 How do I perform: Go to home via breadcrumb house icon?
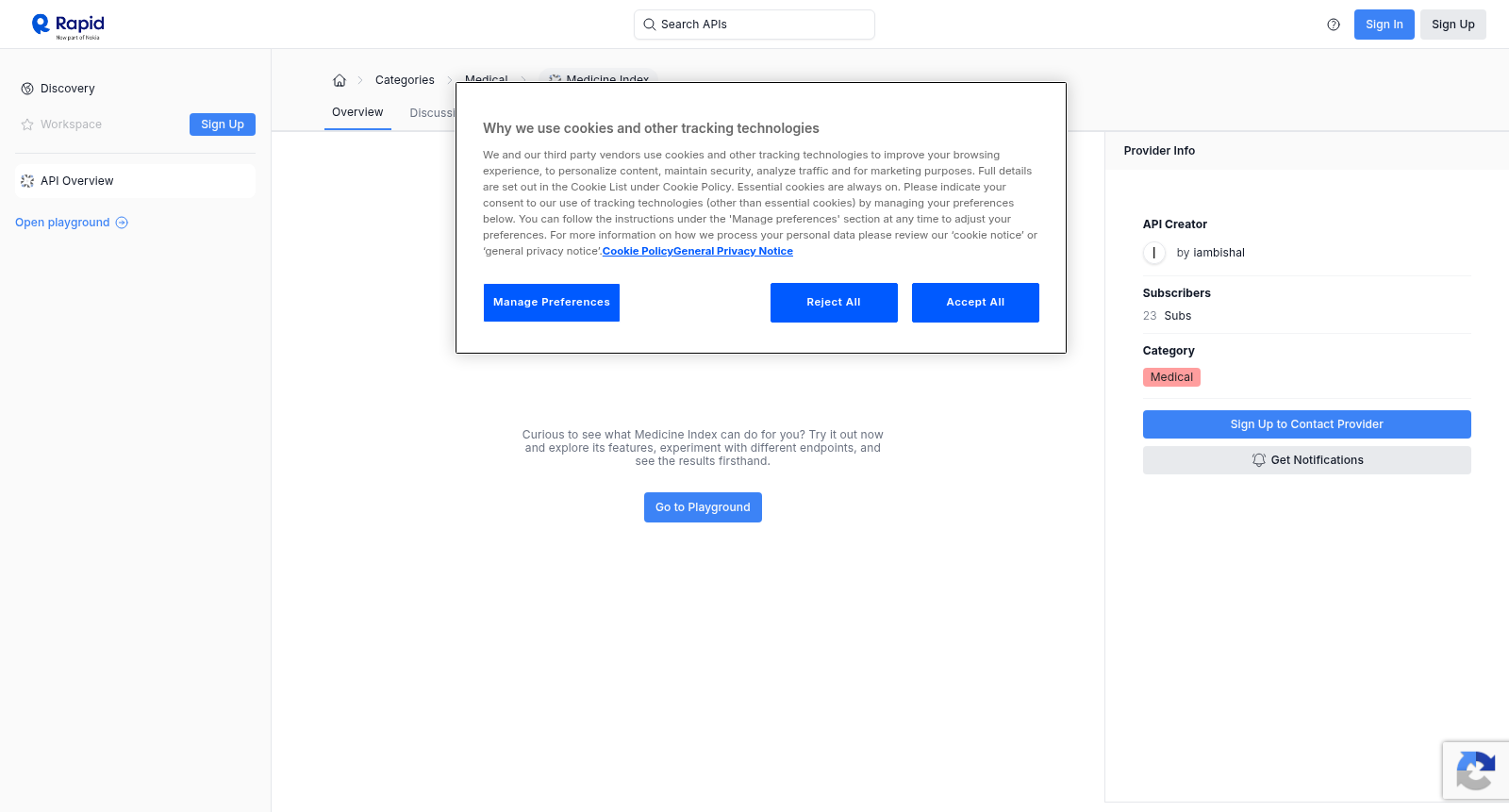pos(340,80)
